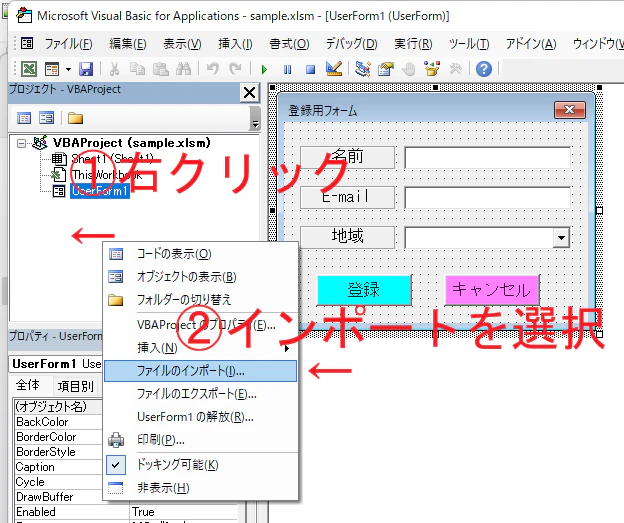Click View Code icon in Project pane
The width and height of the screenshot is (624, 523).
pyautogui.click(x=24, y=118)
